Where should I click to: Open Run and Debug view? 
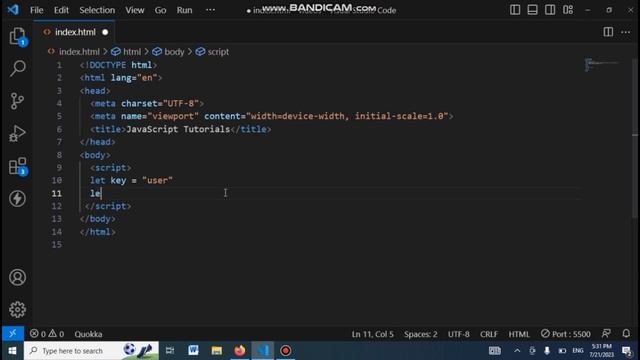18,133
